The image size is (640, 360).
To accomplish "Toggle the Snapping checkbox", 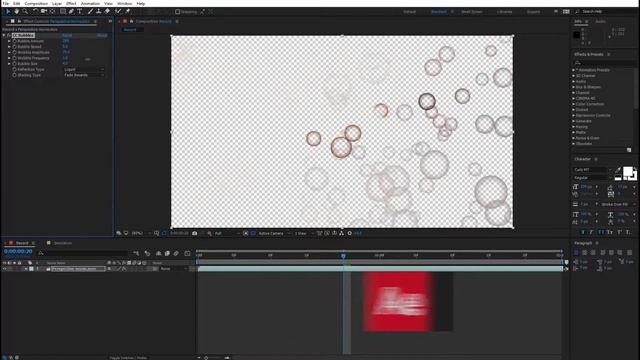I will [x=178, y=12].
